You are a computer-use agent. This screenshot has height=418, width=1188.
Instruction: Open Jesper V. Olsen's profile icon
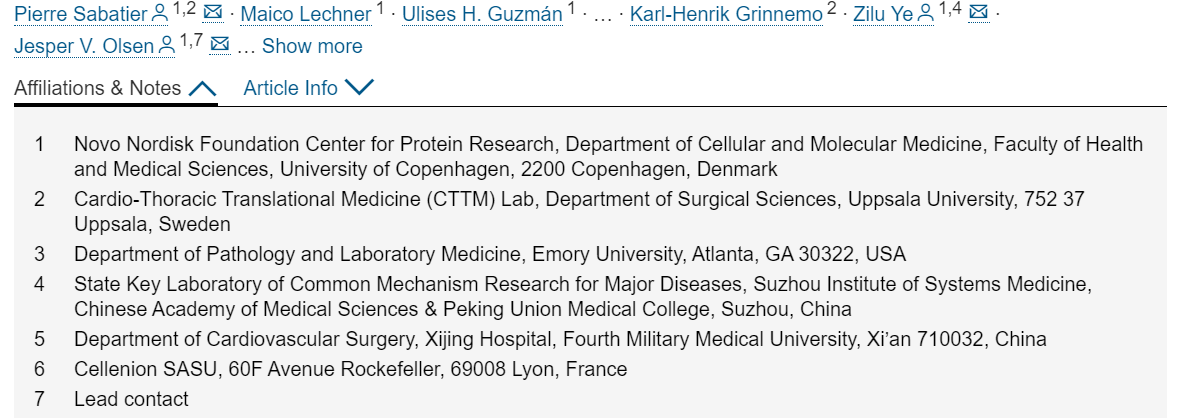coord(167,46)
